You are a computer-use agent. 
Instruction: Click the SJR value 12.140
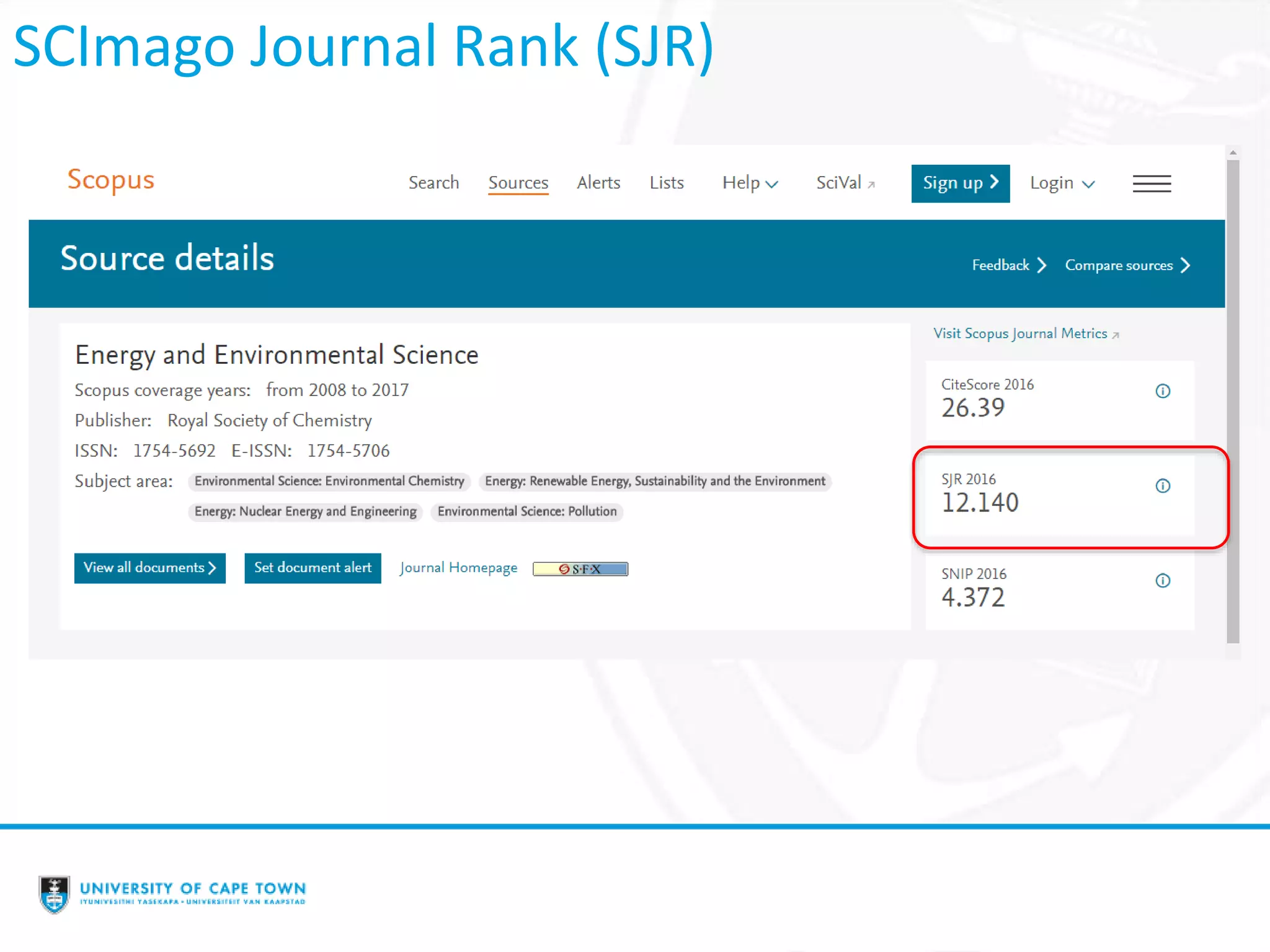980,503
